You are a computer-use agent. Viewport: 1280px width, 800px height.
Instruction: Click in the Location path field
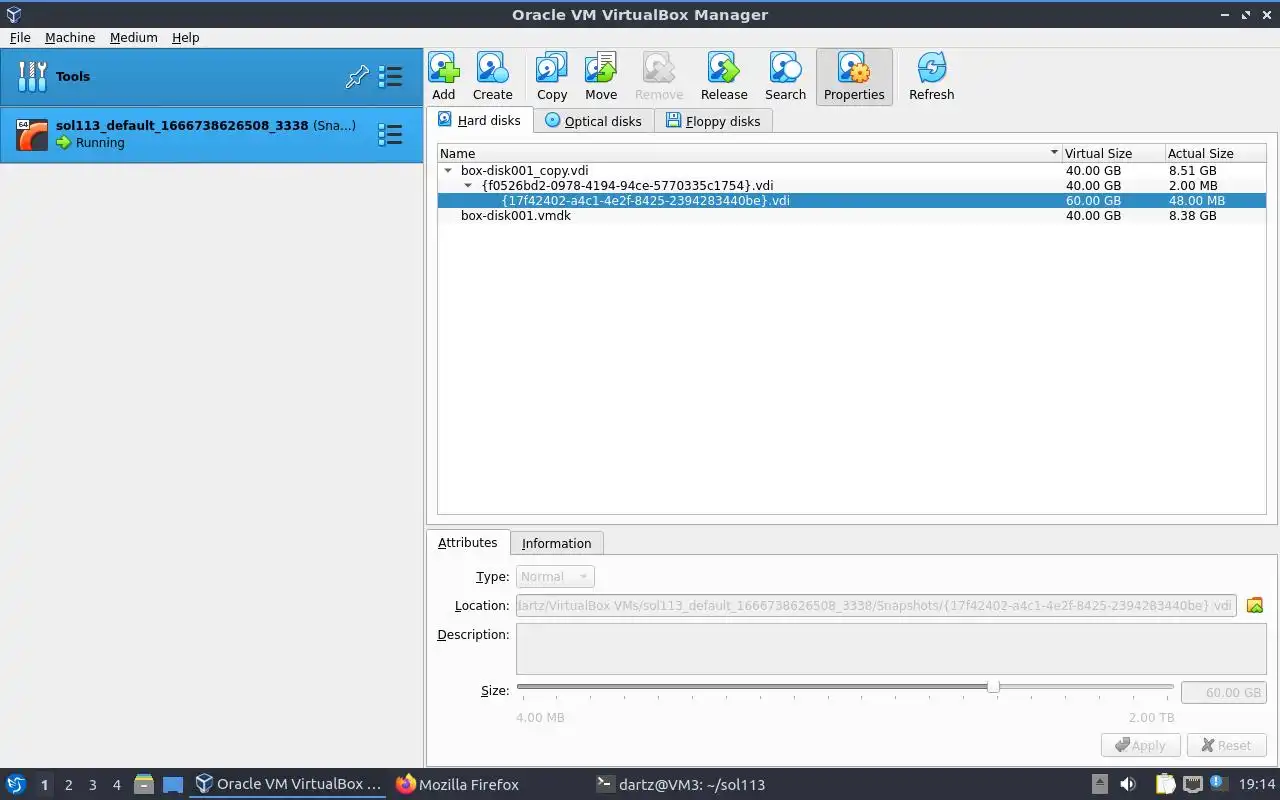pyautogui.click(x=876, y=606)
